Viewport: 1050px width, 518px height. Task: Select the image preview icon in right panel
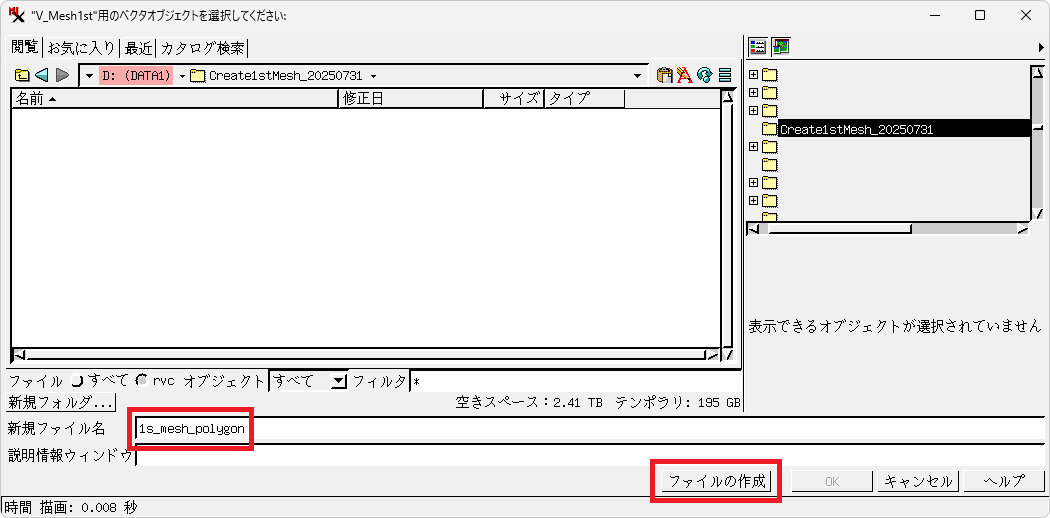pyautogui.click(x=781, y=46)
